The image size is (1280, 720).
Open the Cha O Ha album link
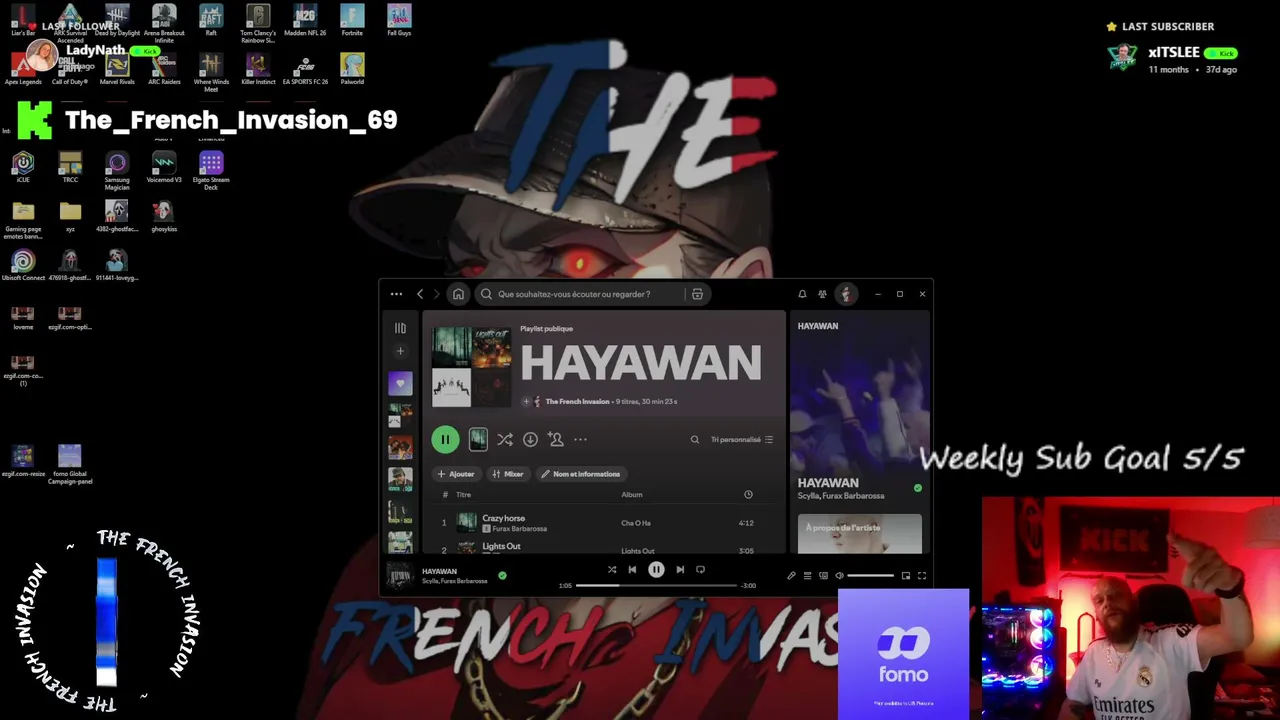pos(636,523)
